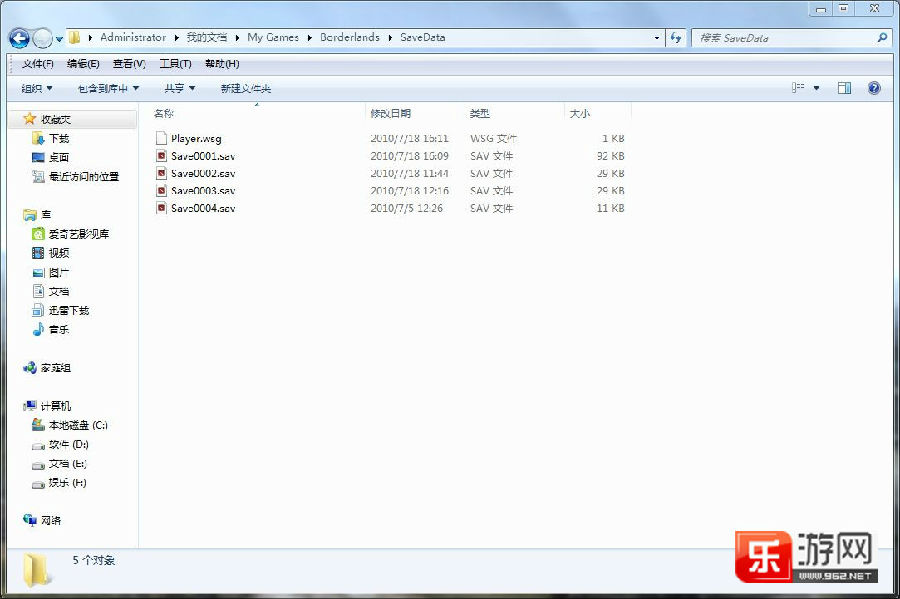Image resolution: width=900 pixels, height=599 pixels.
Task: Open the 帮助(H) menu
Action: (222, 64)
